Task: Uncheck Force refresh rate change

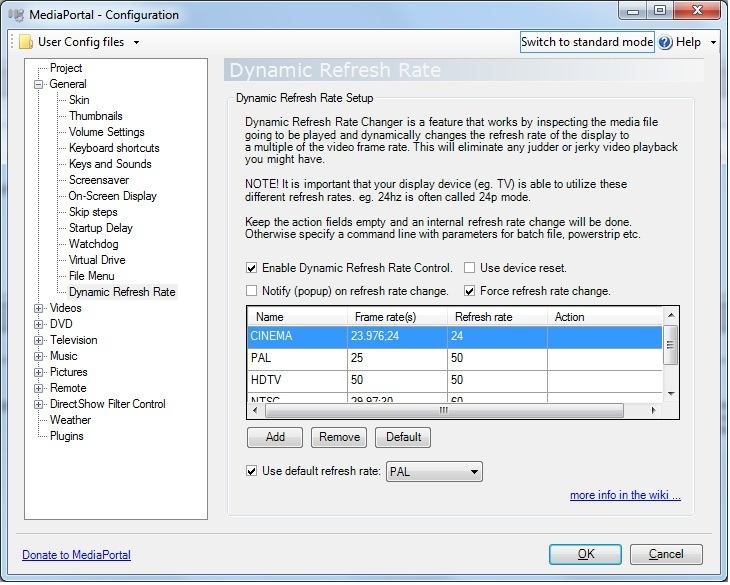Action: click(x=470, y=292)
